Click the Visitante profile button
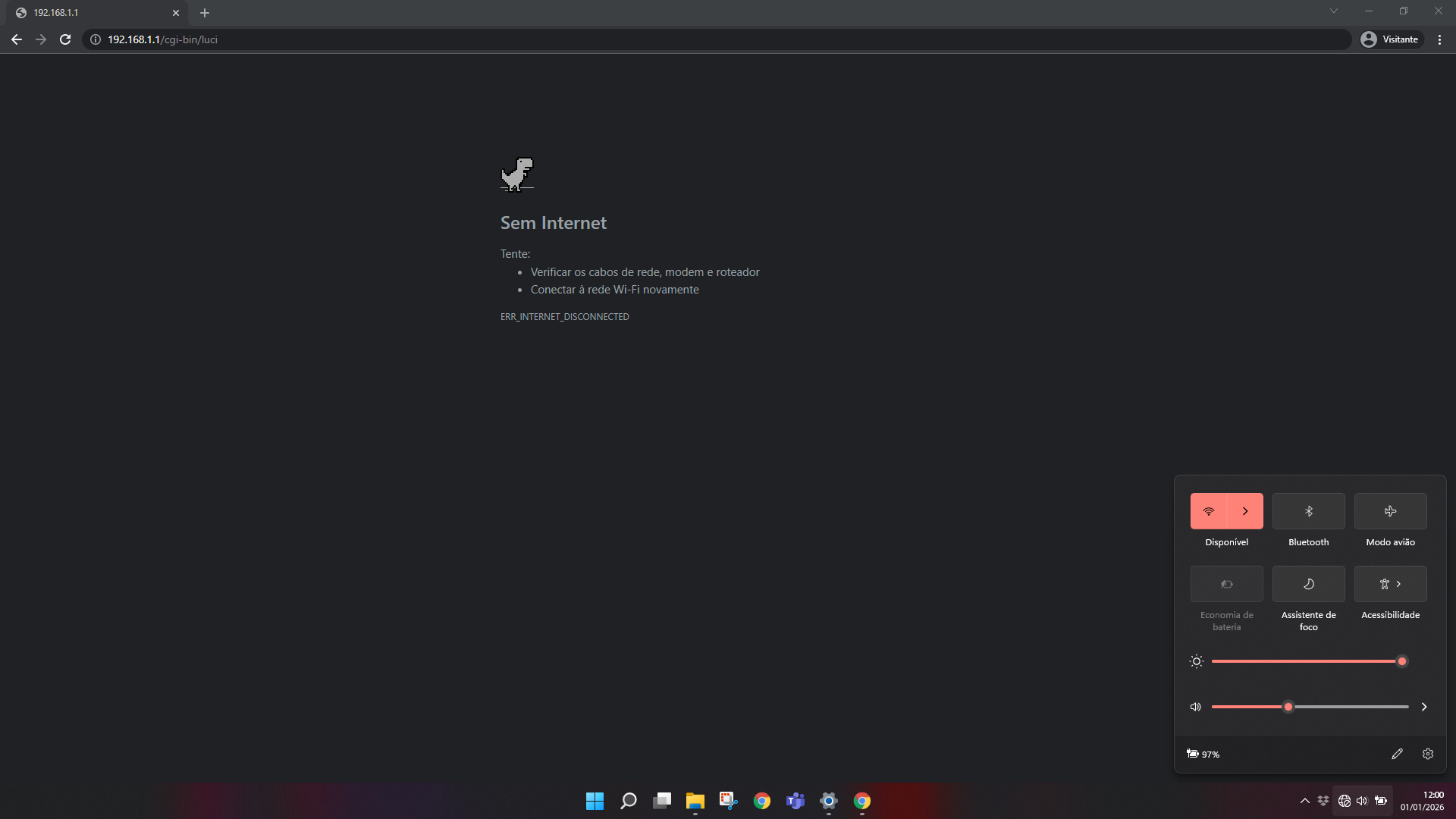This screenshot has width=1456, height=819. (x=1390, y=39)
